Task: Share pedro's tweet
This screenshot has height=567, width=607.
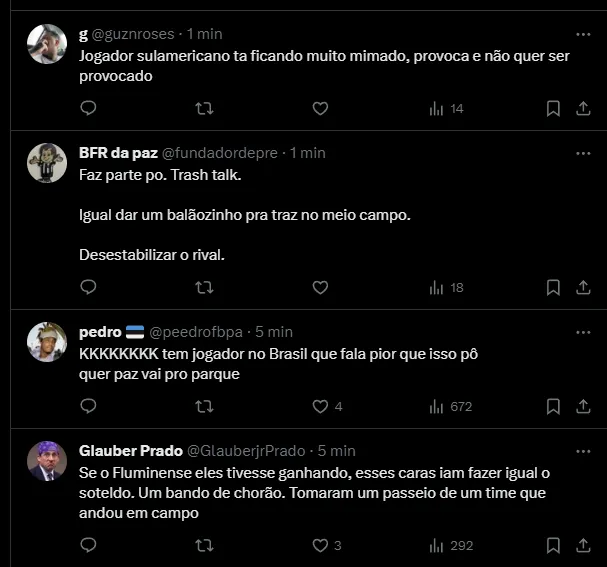Action: coord(583,407)
